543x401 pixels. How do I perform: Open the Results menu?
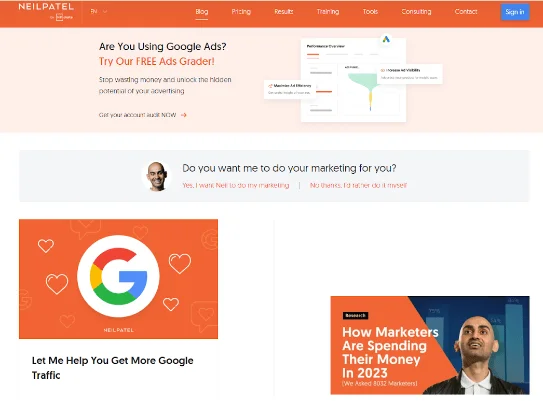284,12
